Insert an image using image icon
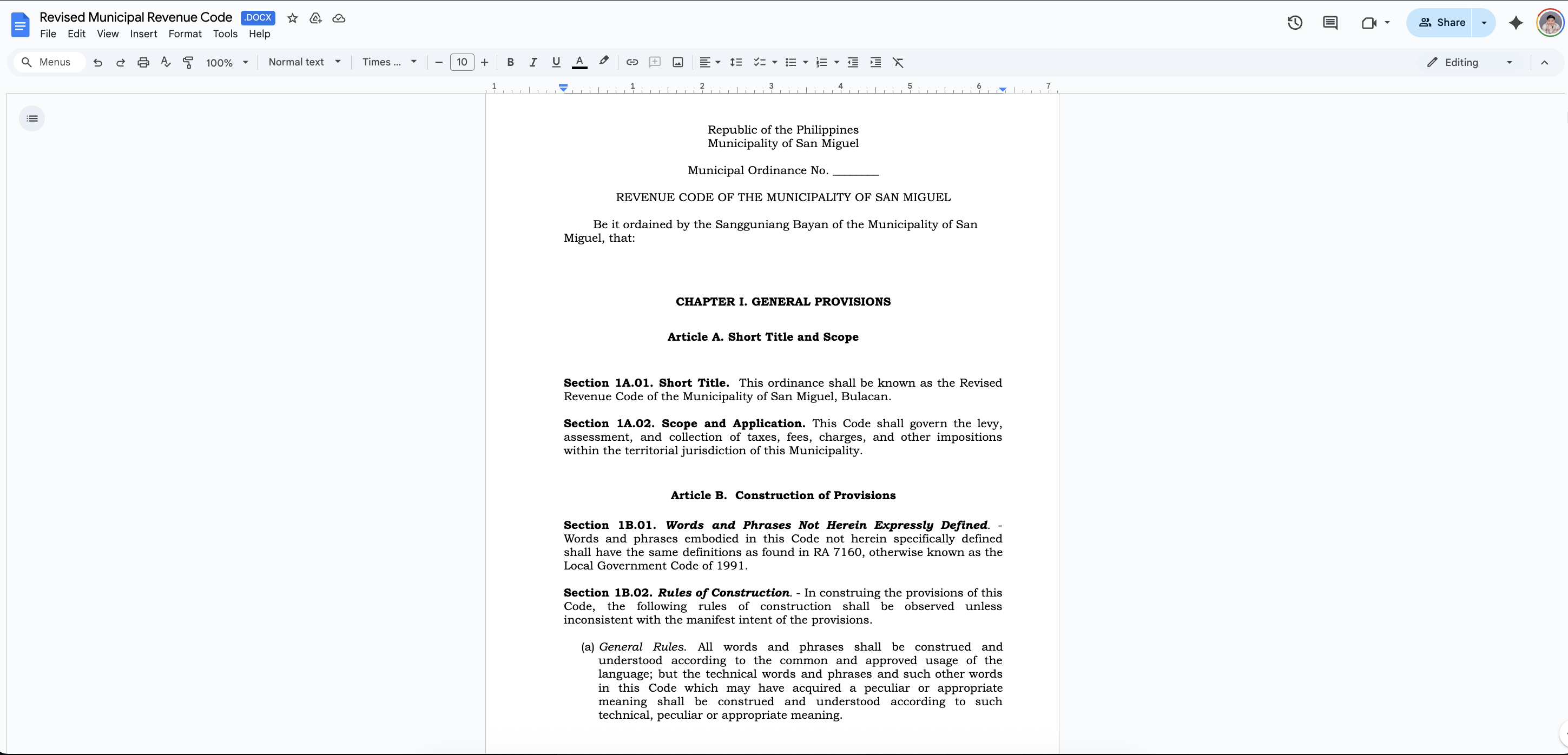Viewport: 1568px width, 755px height. tap(677, 62)
